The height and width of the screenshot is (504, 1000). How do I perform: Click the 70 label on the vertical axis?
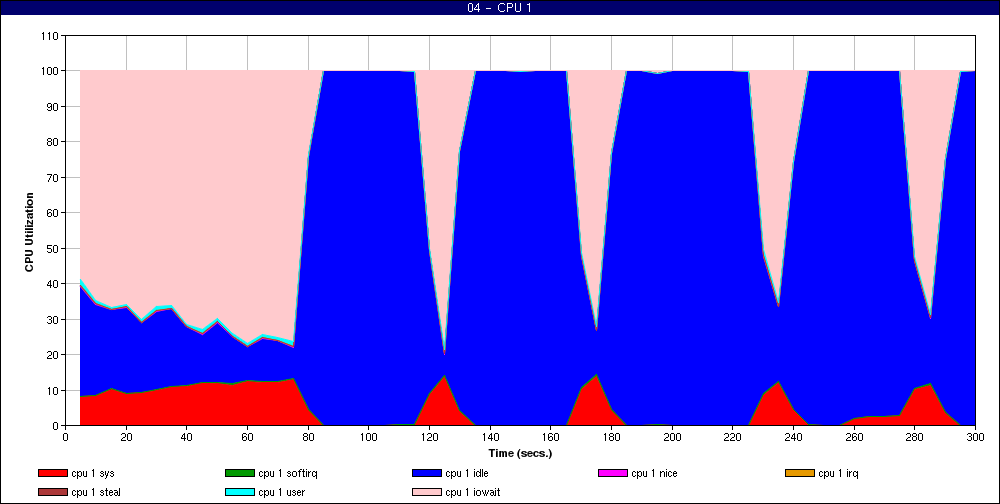(54, 177)
